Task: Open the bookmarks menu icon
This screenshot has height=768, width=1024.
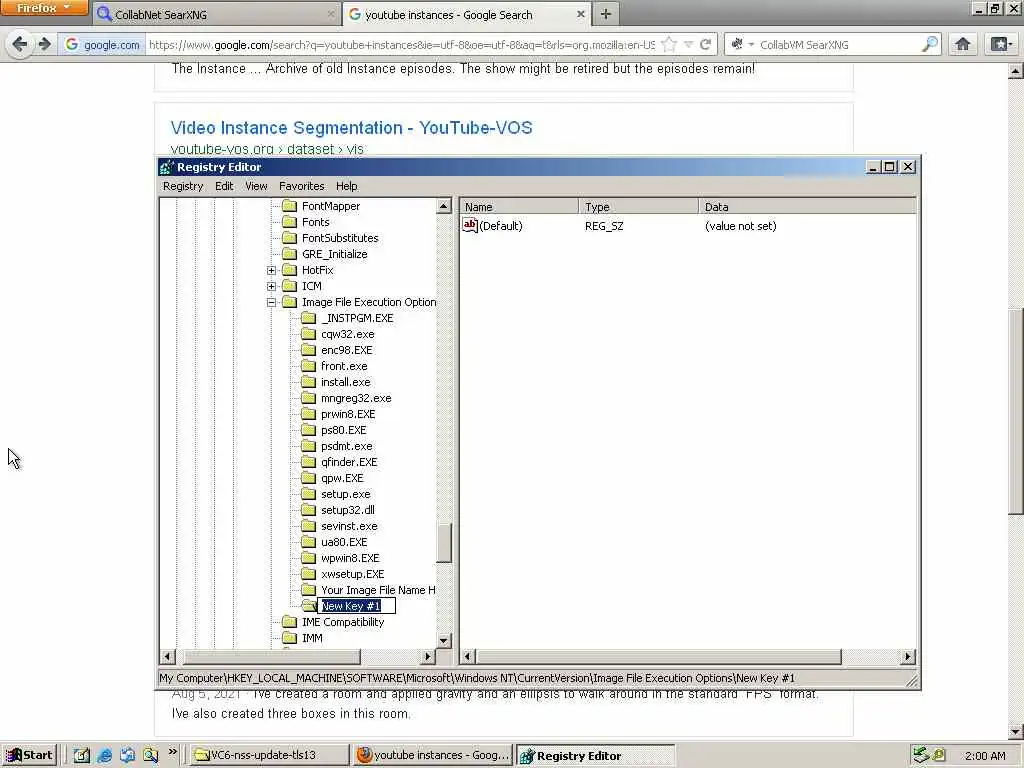Action: pyautogui.click(x=1001, y=44)
